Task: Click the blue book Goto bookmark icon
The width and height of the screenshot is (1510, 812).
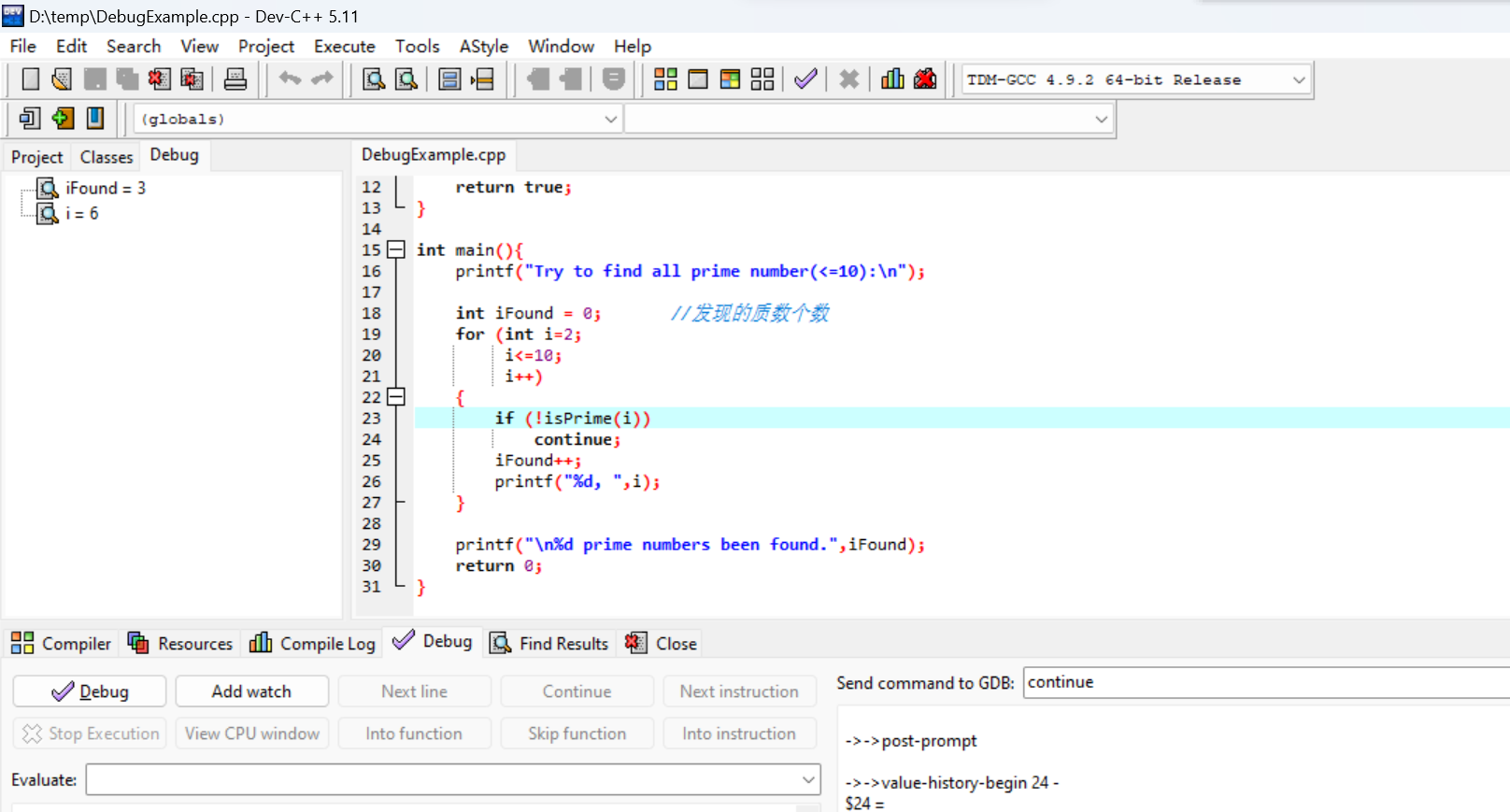Action: pyautogui.click(x=94, y=119)
